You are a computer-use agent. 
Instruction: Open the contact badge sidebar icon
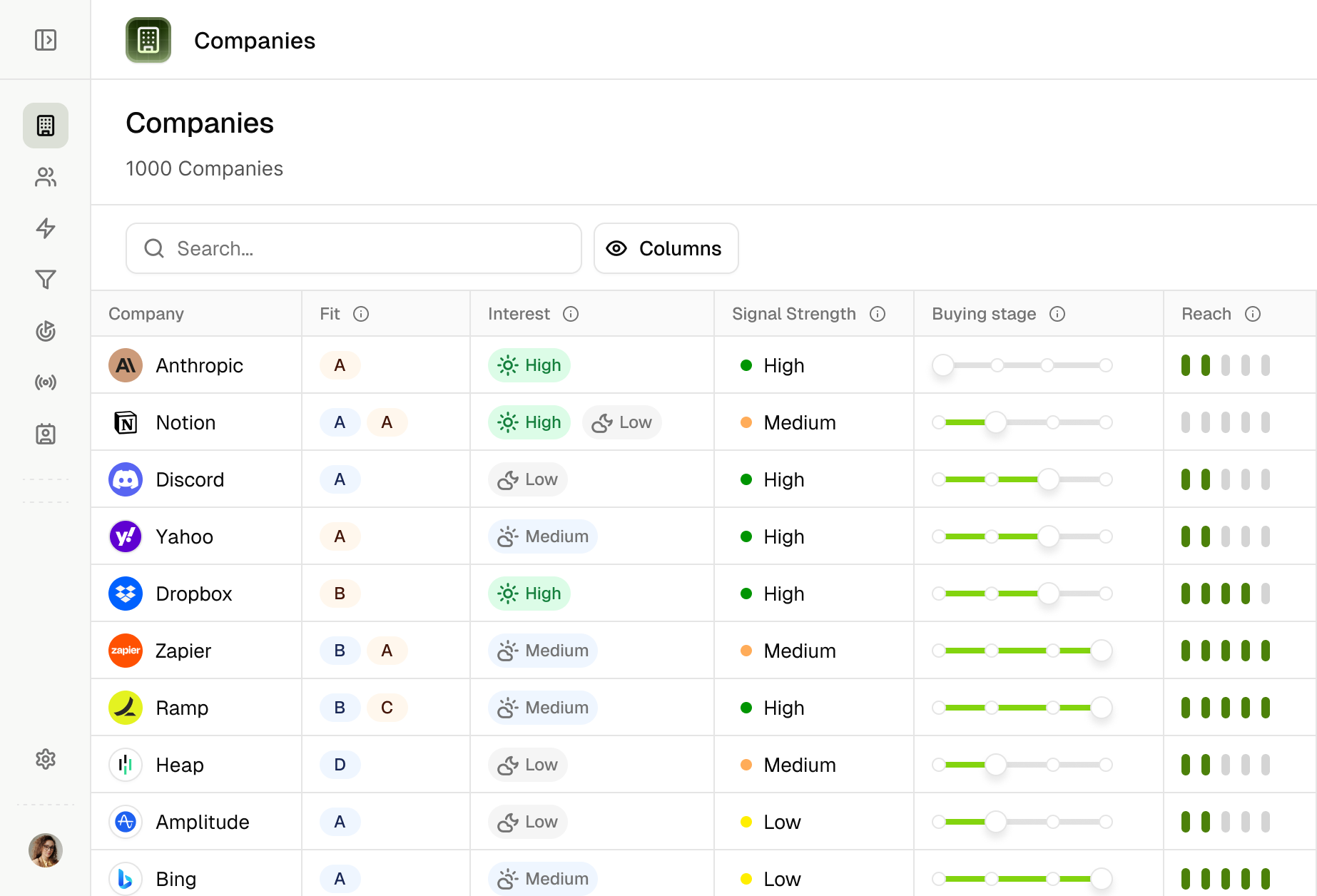tap(46, 434)
